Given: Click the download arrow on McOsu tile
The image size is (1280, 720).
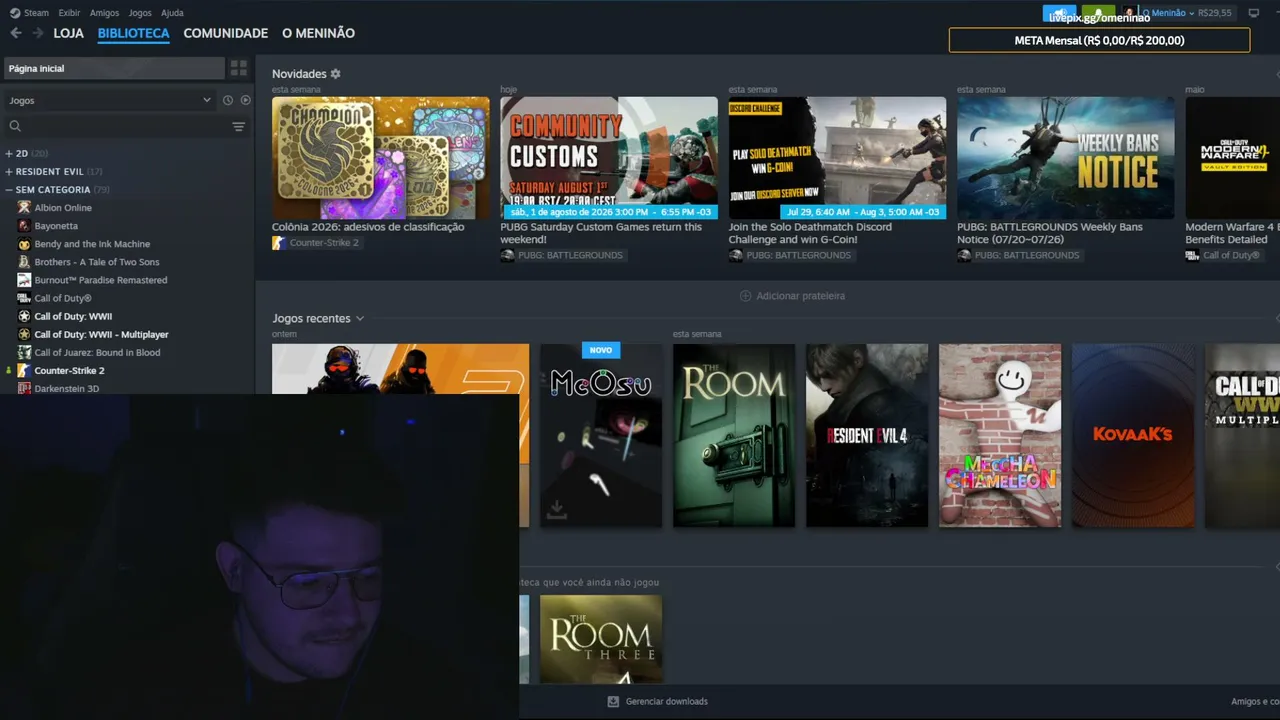Looking at the screenshot, I should 557,510.
